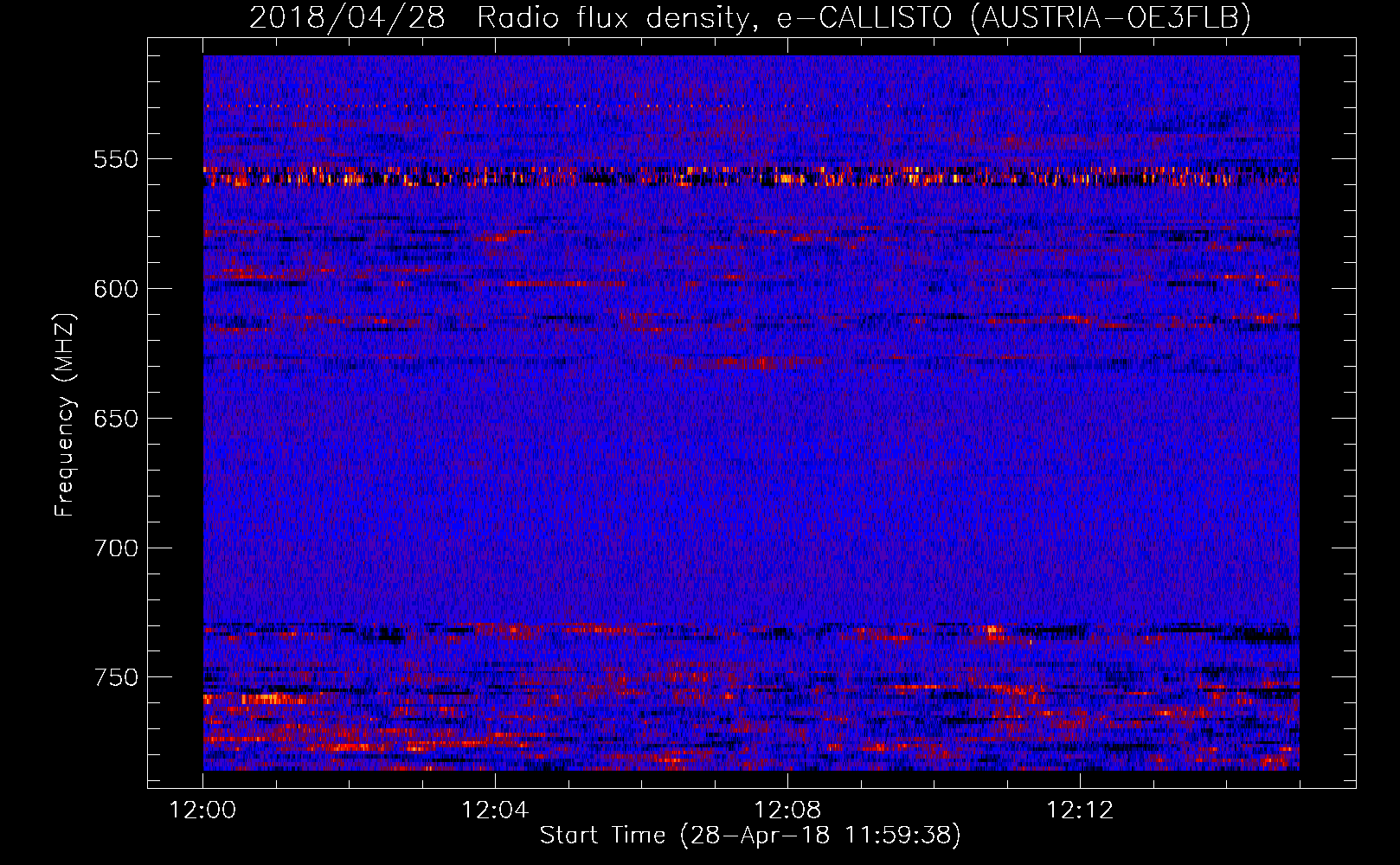Click the 750 frequency tick label
Viewport: 1400px width, 865px height.
[x=116, y=677]
